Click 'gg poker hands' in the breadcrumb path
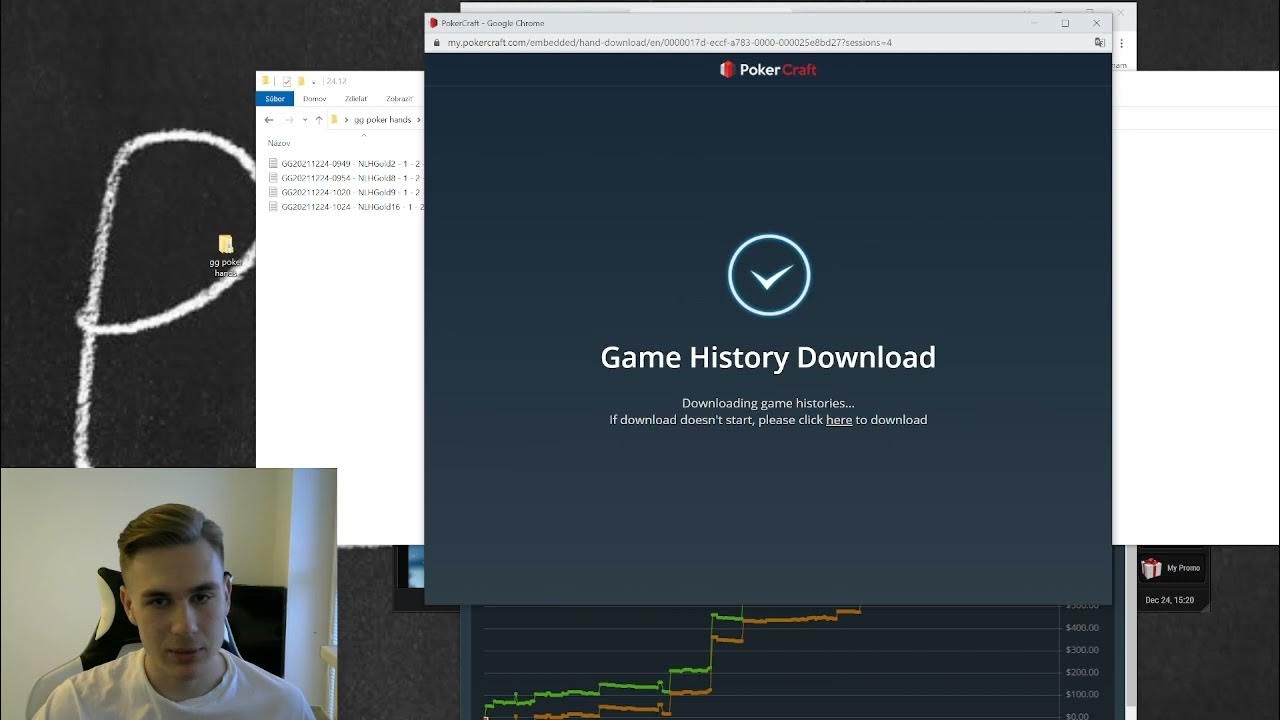The height and width of the screenshot is (720, 1280). (x=382, y=120)
